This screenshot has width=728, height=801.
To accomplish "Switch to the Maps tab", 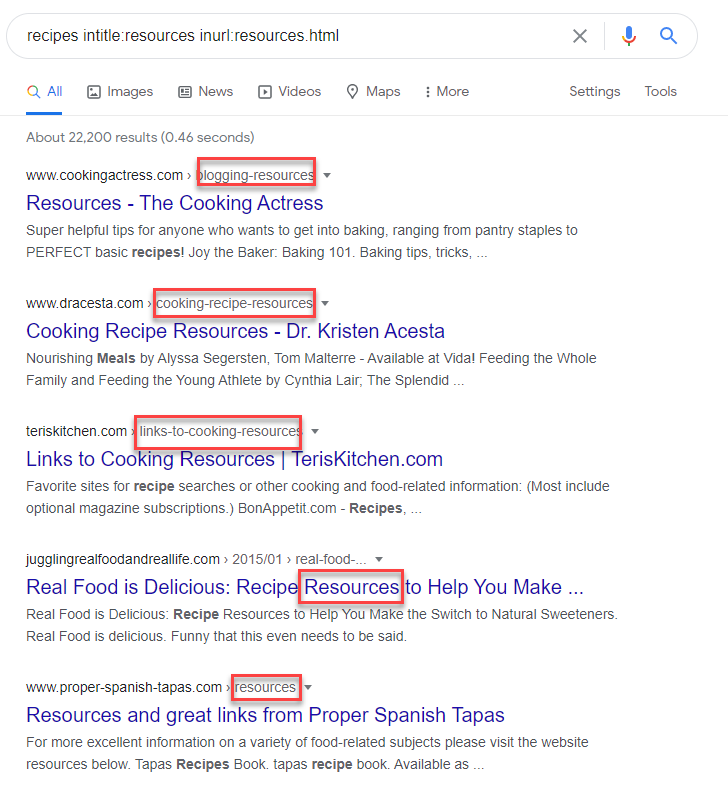I will pyautogui.click(x=373, y=92).
